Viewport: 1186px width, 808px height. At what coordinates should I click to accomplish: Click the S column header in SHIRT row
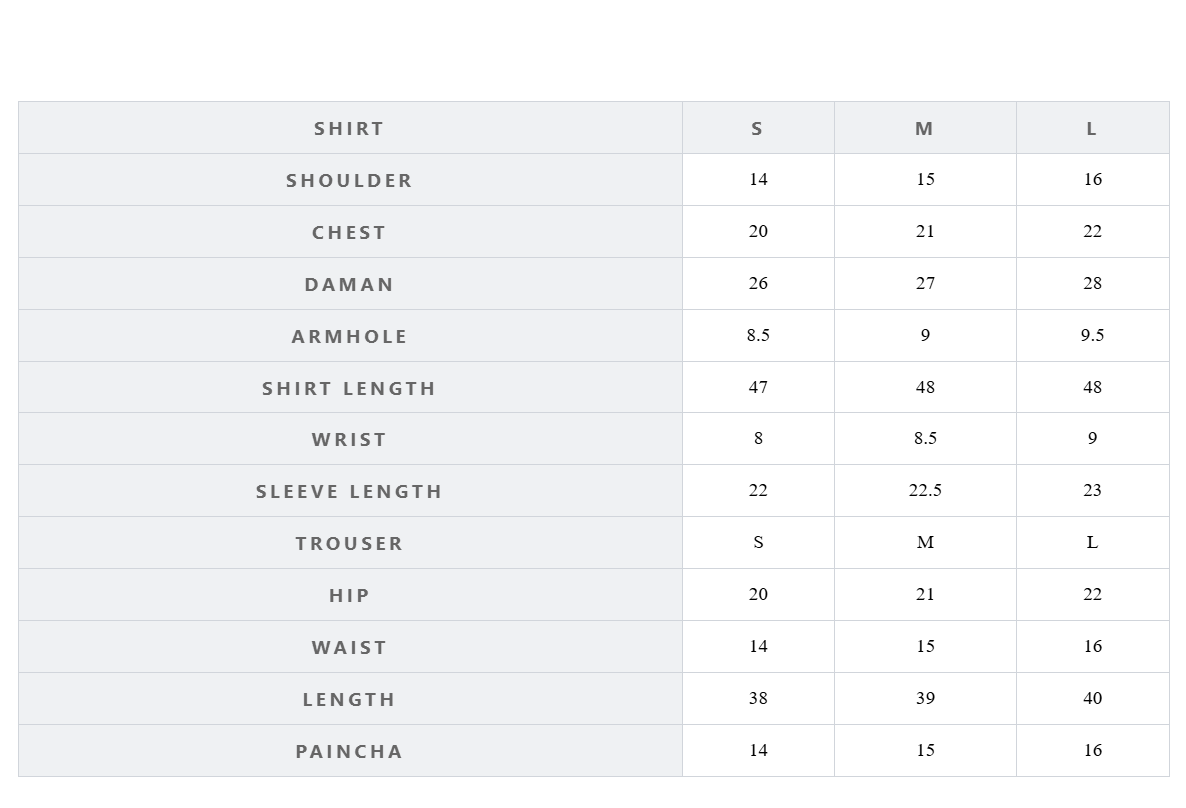tap(757, 128)
